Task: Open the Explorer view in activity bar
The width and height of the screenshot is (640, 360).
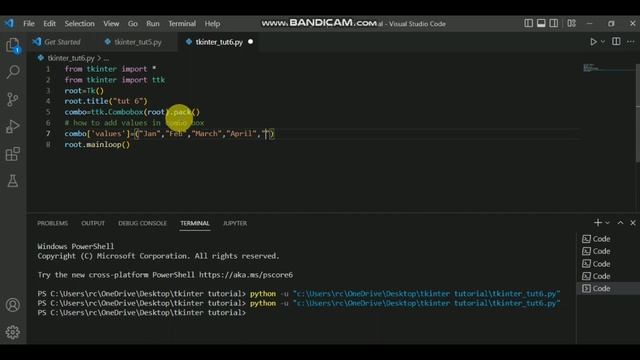Action: 13,45
